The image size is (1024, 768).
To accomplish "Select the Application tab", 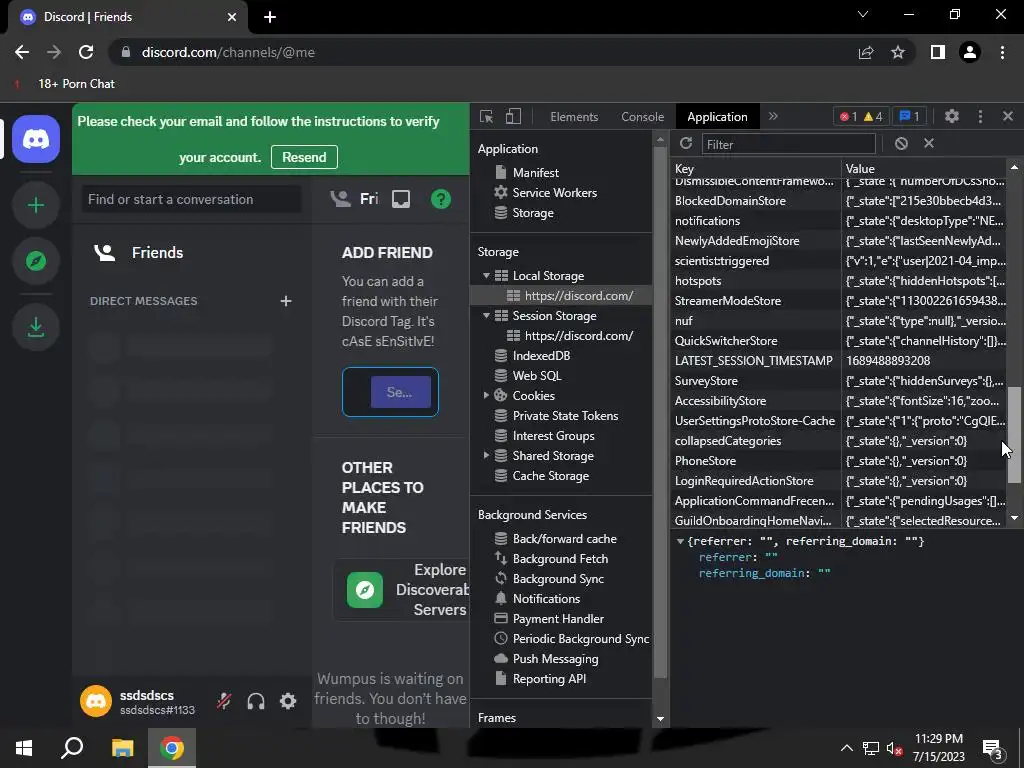I will pos(717,117).
